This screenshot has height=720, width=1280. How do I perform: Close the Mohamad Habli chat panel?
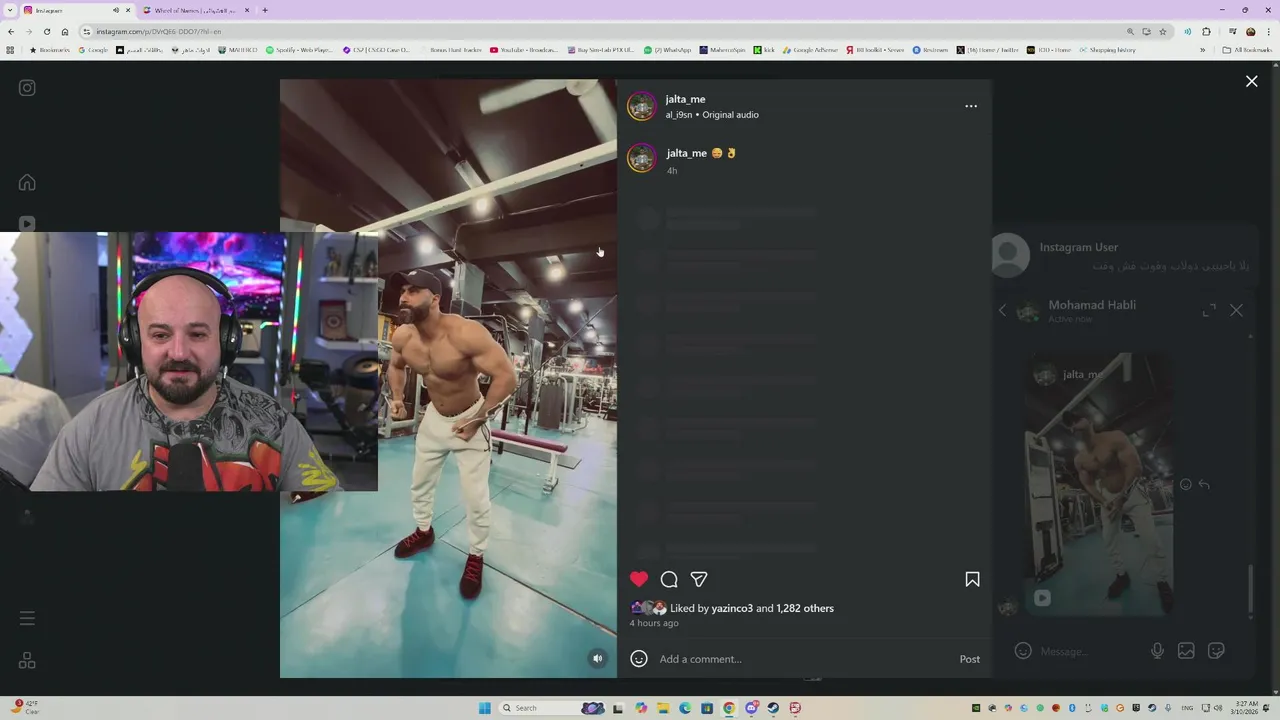click(1237, 310)
